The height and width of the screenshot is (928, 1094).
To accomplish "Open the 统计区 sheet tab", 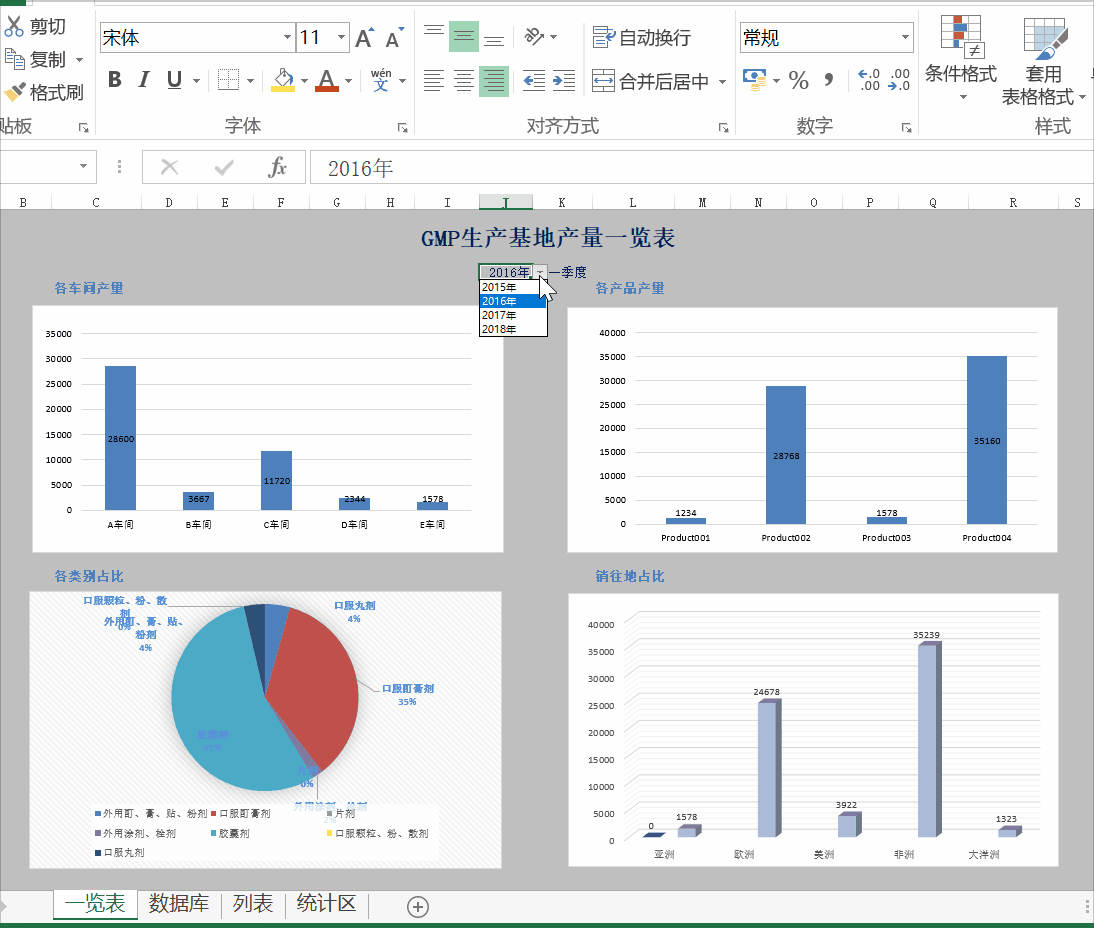I will click(327, 904).
